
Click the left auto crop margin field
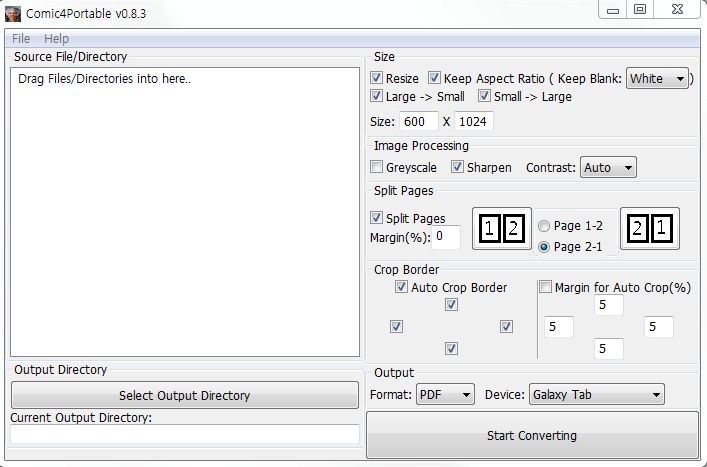tap(559, 327)
